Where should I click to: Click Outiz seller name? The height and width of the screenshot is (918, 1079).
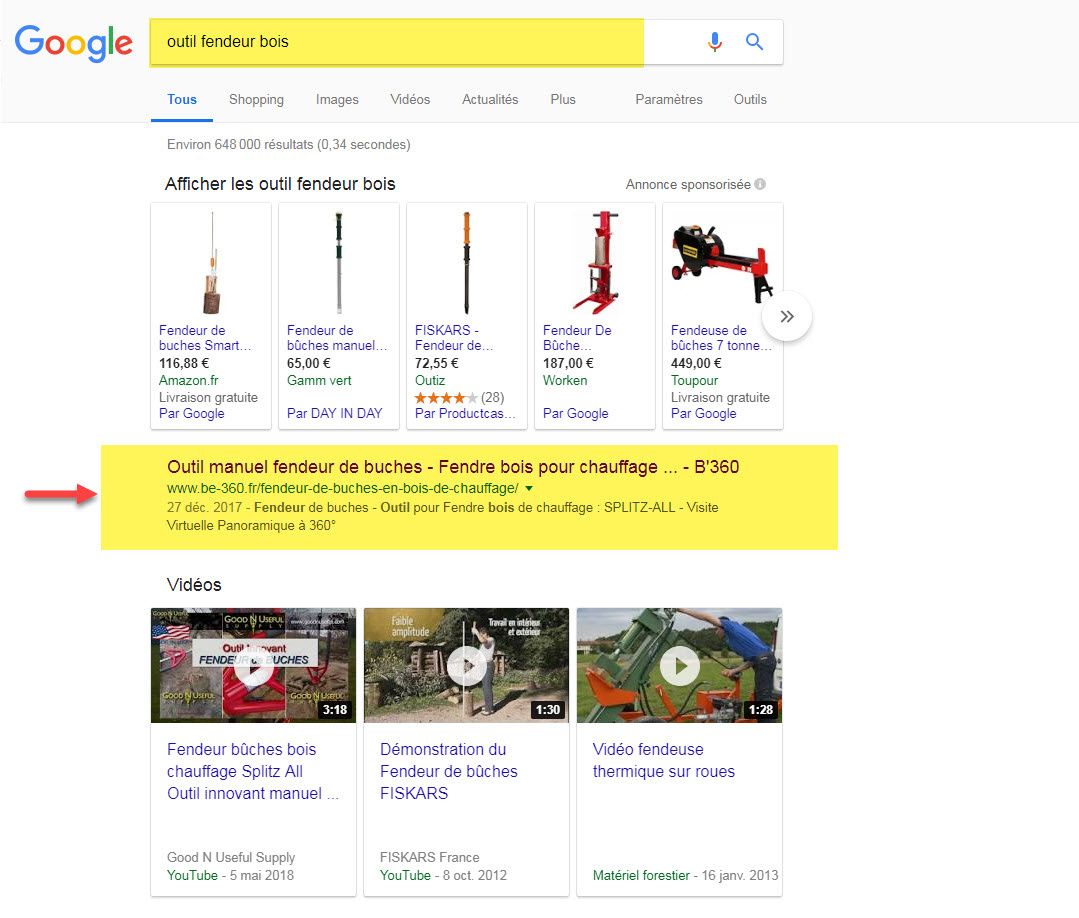pyautogui.click(x=430, y=381)
